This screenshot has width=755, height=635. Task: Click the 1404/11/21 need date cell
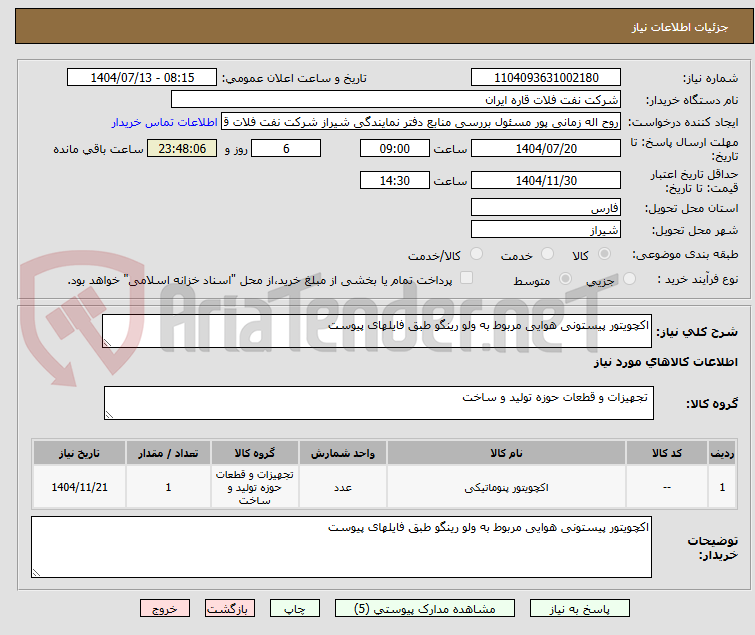79,487
